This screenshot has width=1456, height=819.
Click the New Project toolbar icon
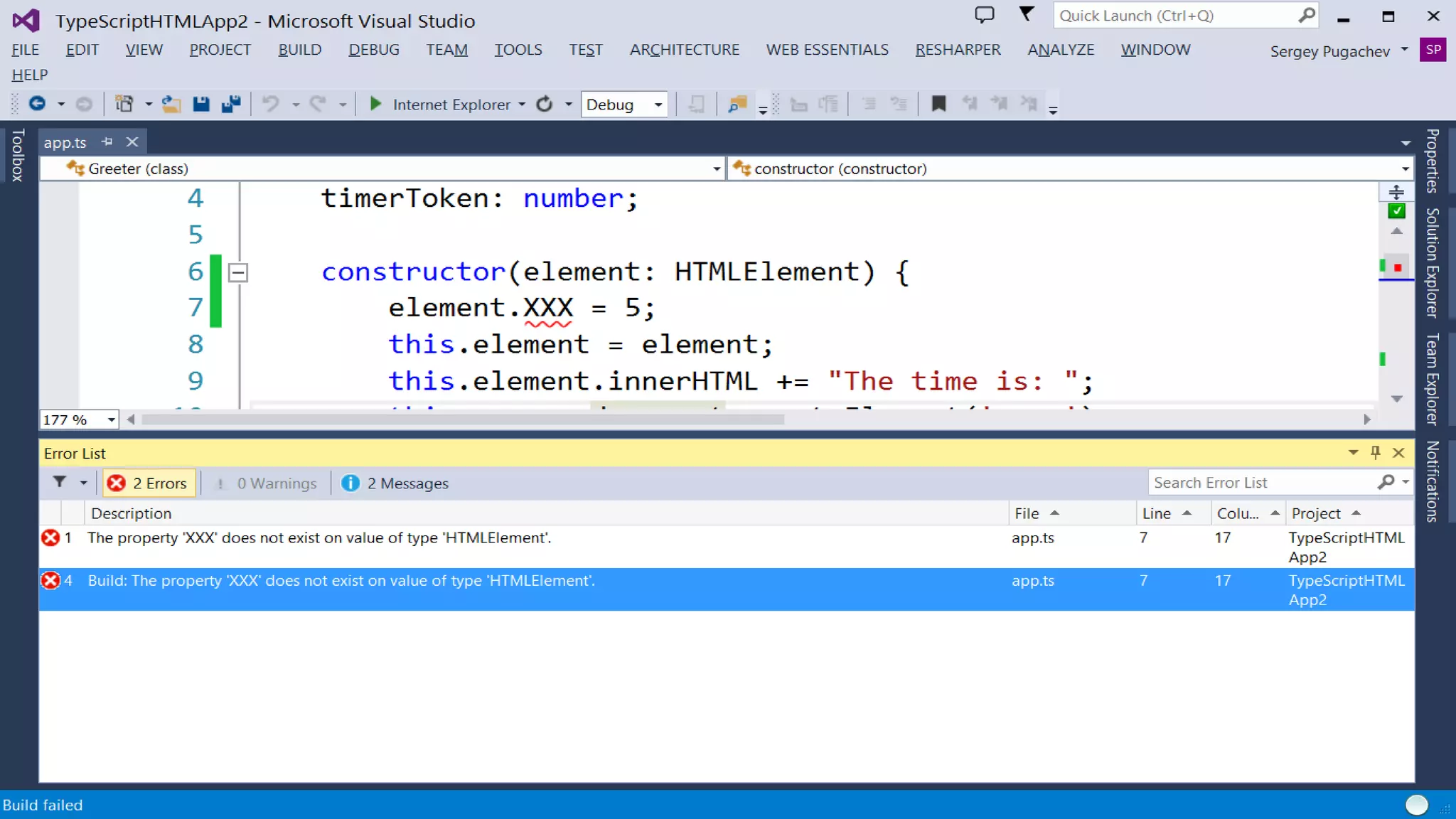coord(124,105)
